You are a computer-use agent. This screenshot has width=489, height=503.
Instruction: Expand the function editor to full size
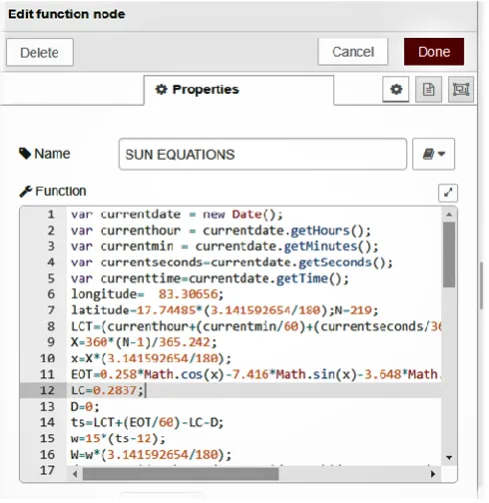pos(448,193)
